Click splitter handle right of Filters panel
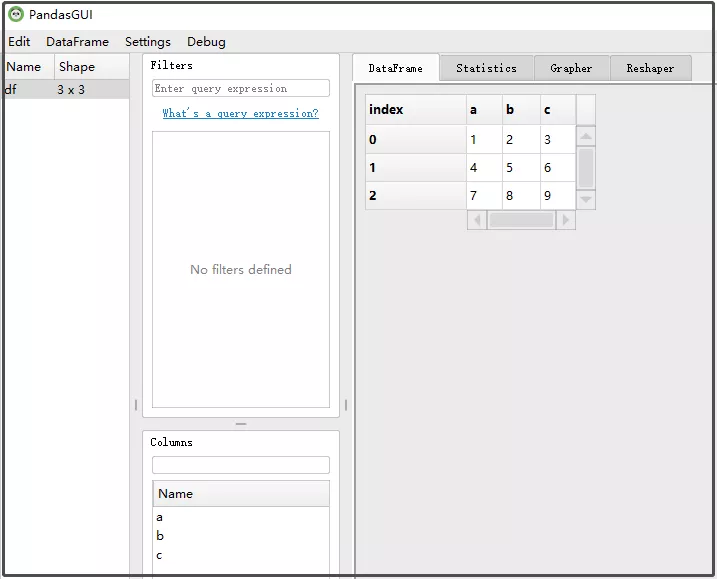 click(346, 405)
